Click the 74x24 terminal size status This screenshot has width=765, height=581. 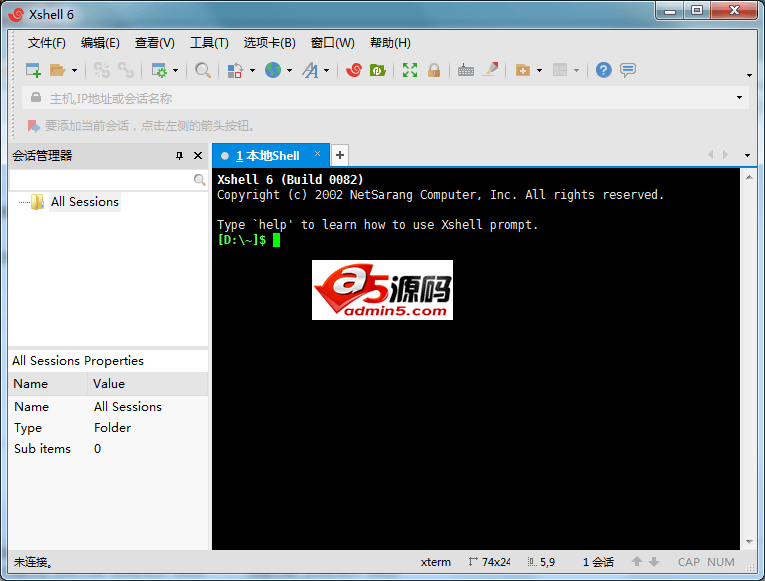(489, 562)
